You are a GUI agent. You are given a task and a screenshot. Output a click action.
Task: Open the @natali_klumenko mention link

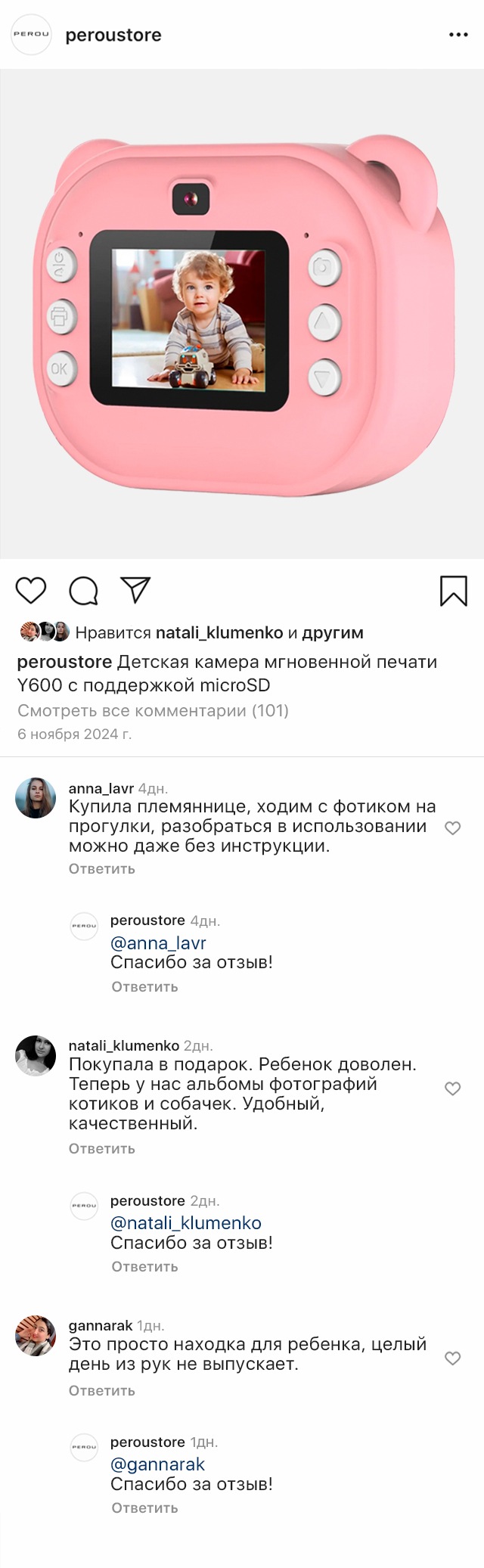pos(186,1223)
